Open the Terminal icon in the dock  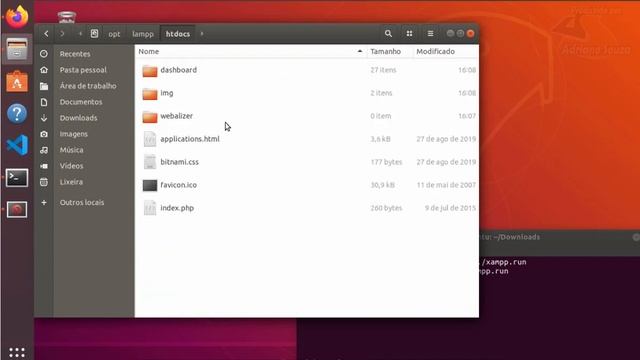[17, 178]
